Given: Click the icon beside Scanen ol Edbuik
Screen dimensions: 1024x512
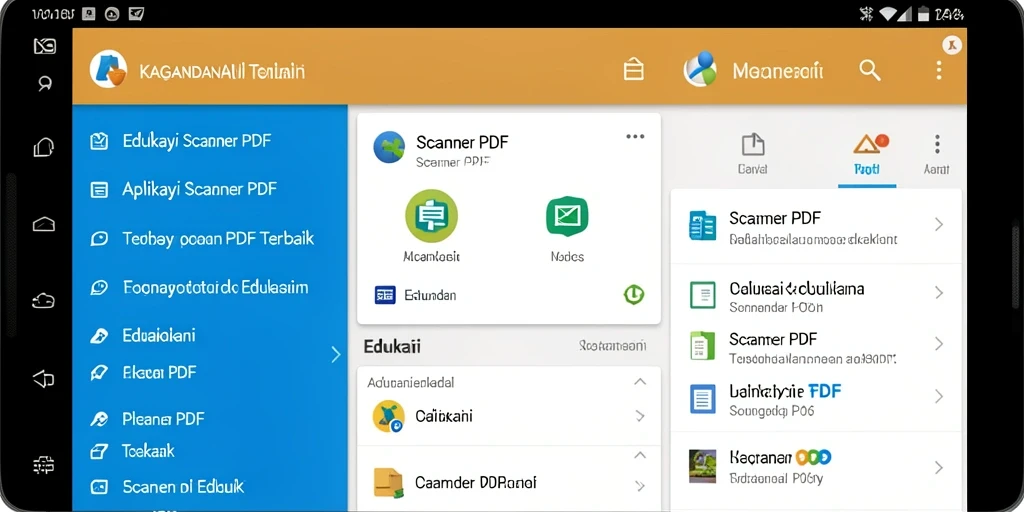Looking at the screenshot, I should coord(99,487).
